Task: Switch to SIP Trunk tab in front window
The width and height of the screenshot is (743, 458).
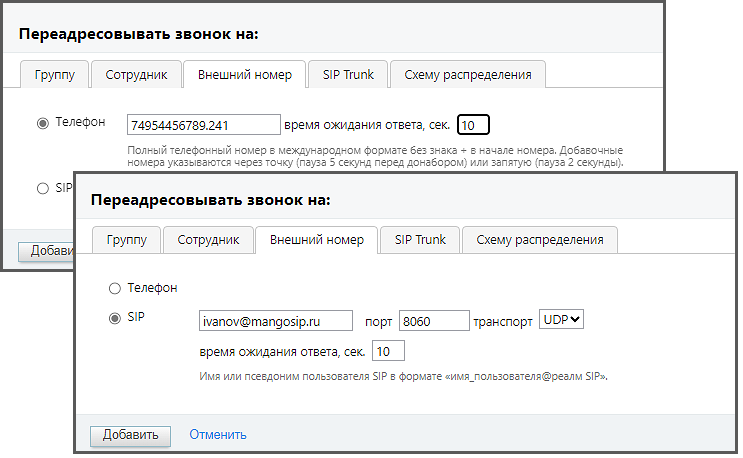Action: pyautogui.click(x=420, y=240)
